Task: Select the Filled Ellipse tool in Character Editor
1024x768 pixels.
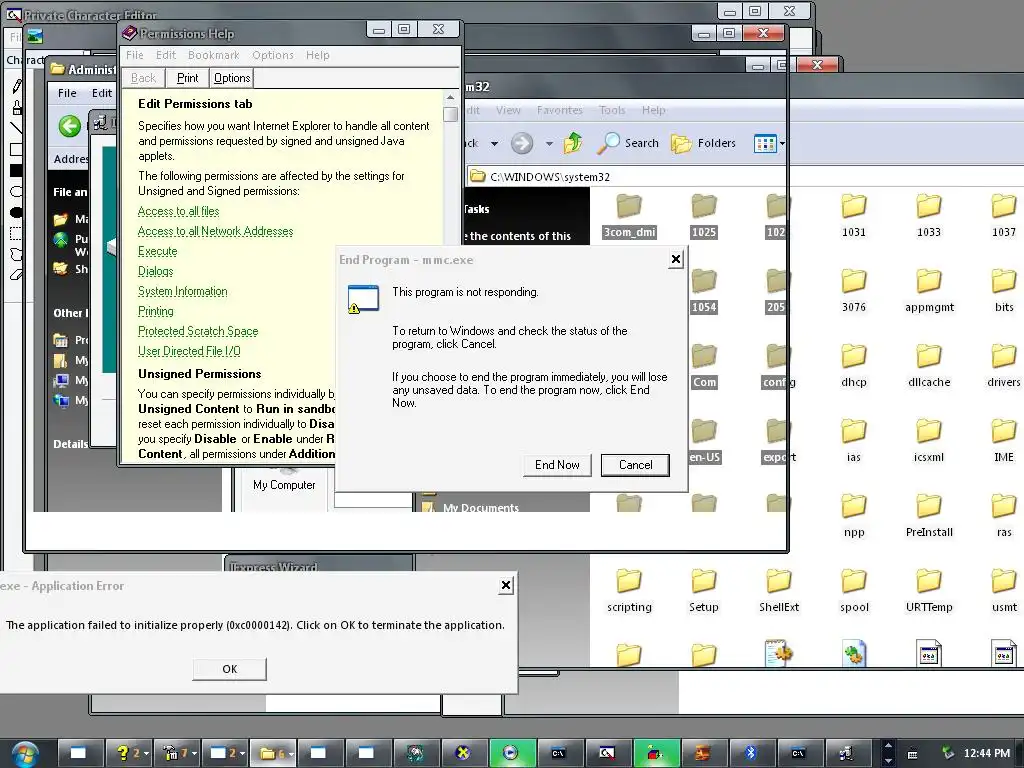Action: pyautogui.click(x=16, y=212)
